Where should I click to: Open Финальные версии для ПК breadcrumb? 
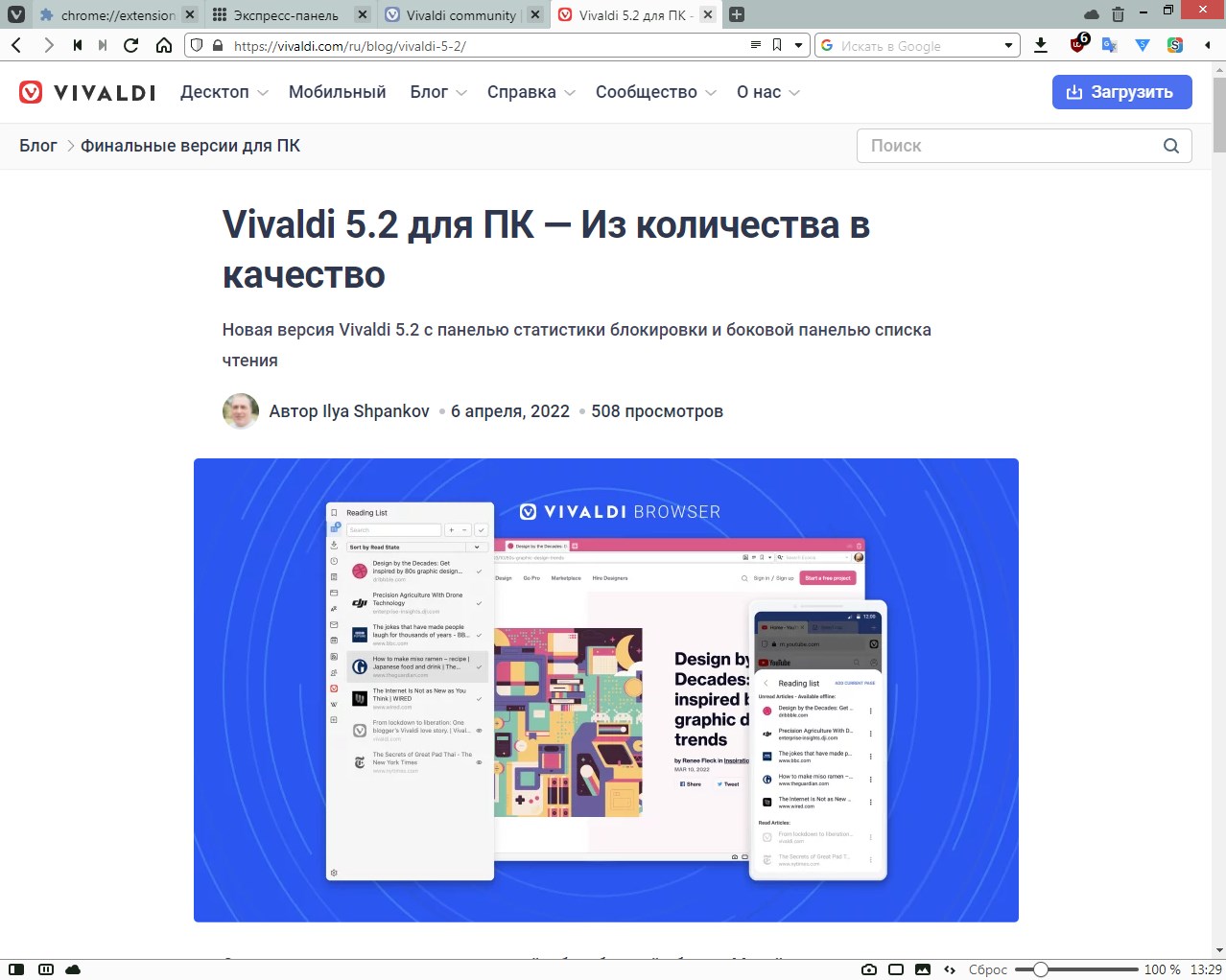tap(190, 146)
